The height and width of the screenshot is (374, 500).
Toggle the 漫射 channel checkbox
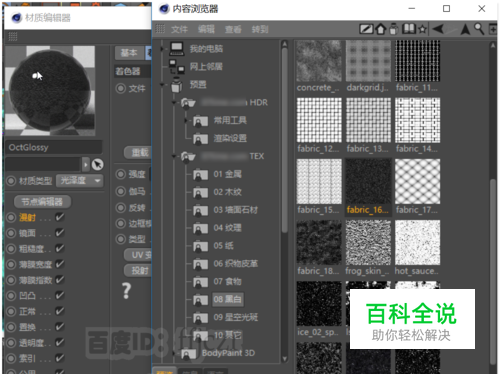click(x=60, y=217)
